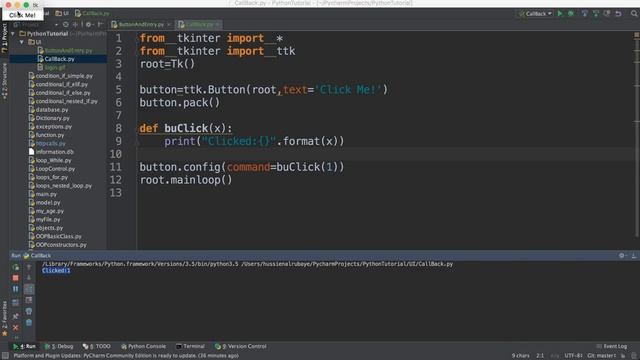Viewport: 640px width, 360px height.
Task: Click the pin tab icon in Run panel
Action: pos(16,316)
